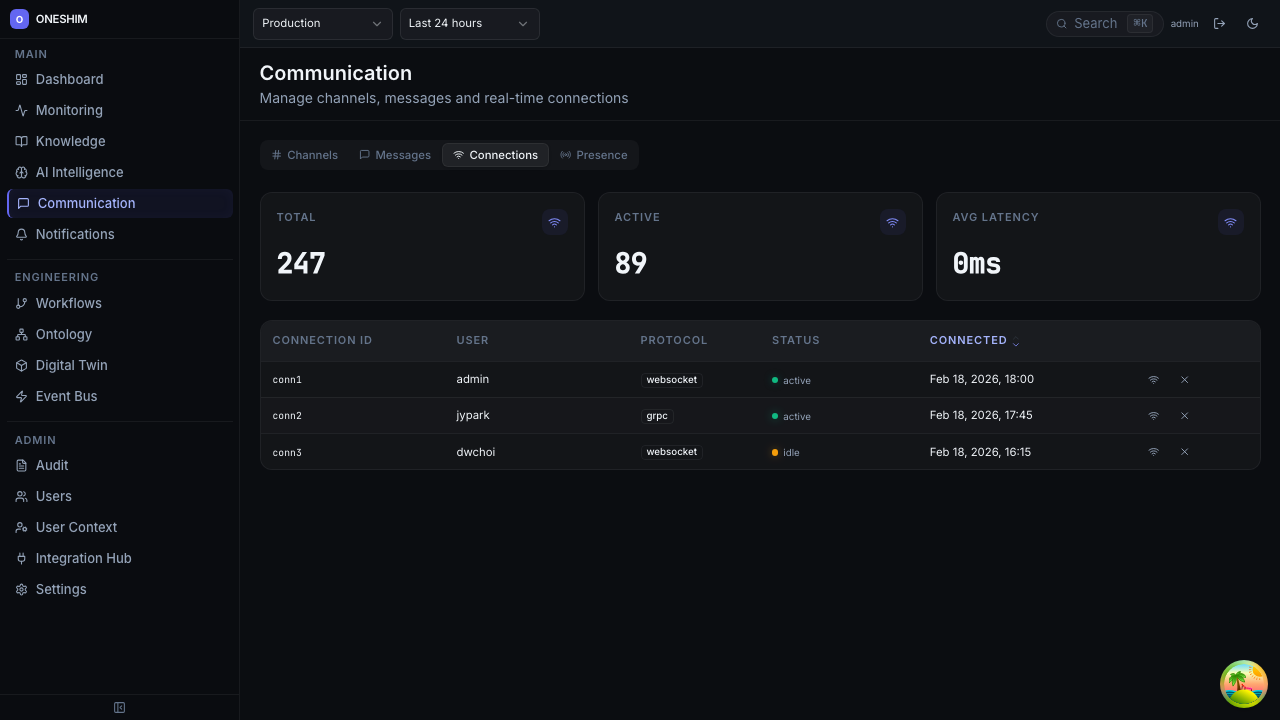Viewport: 1280px width, 720px height.
Task: Toggle dark mode moon icon
Action: tap(1252, 23)
